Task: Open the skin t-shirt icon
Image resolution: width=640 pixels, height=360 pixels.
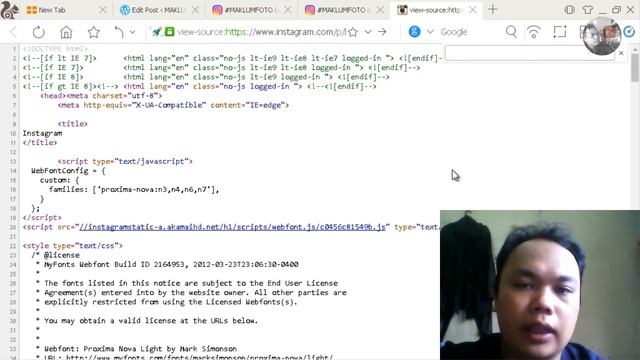Action: pyautogui.click(x=588, y=9)
